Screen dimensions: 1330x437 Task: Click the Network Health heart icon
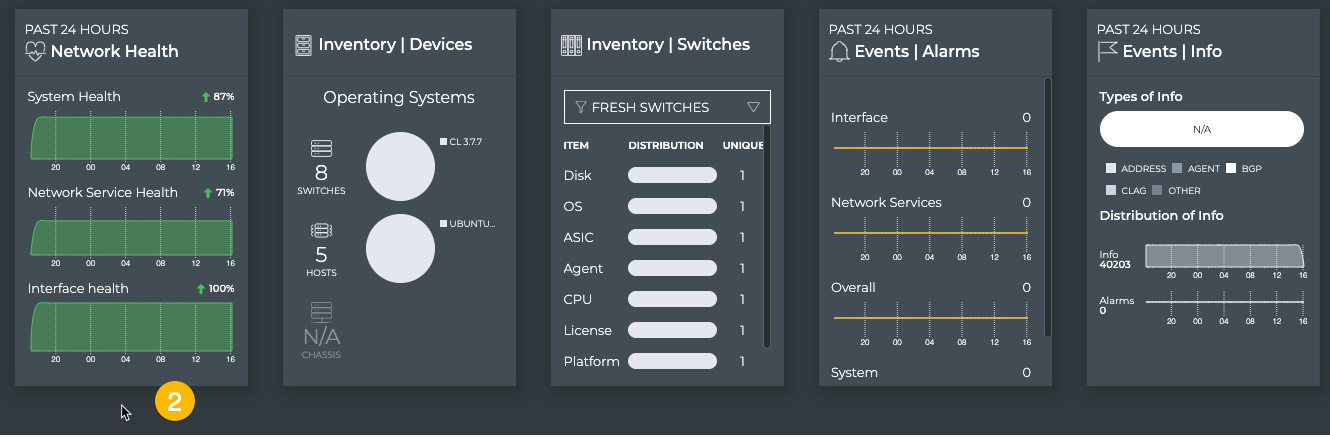pyautogui.click(x=36, y=51)
